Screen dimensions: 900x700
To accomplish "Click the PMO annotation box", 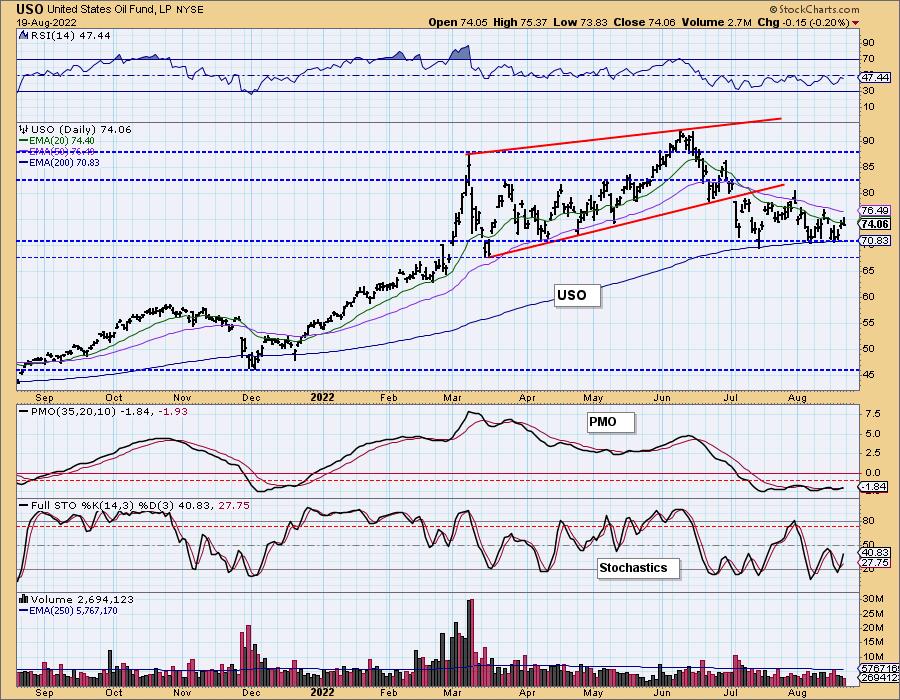I will pos(611,422).
